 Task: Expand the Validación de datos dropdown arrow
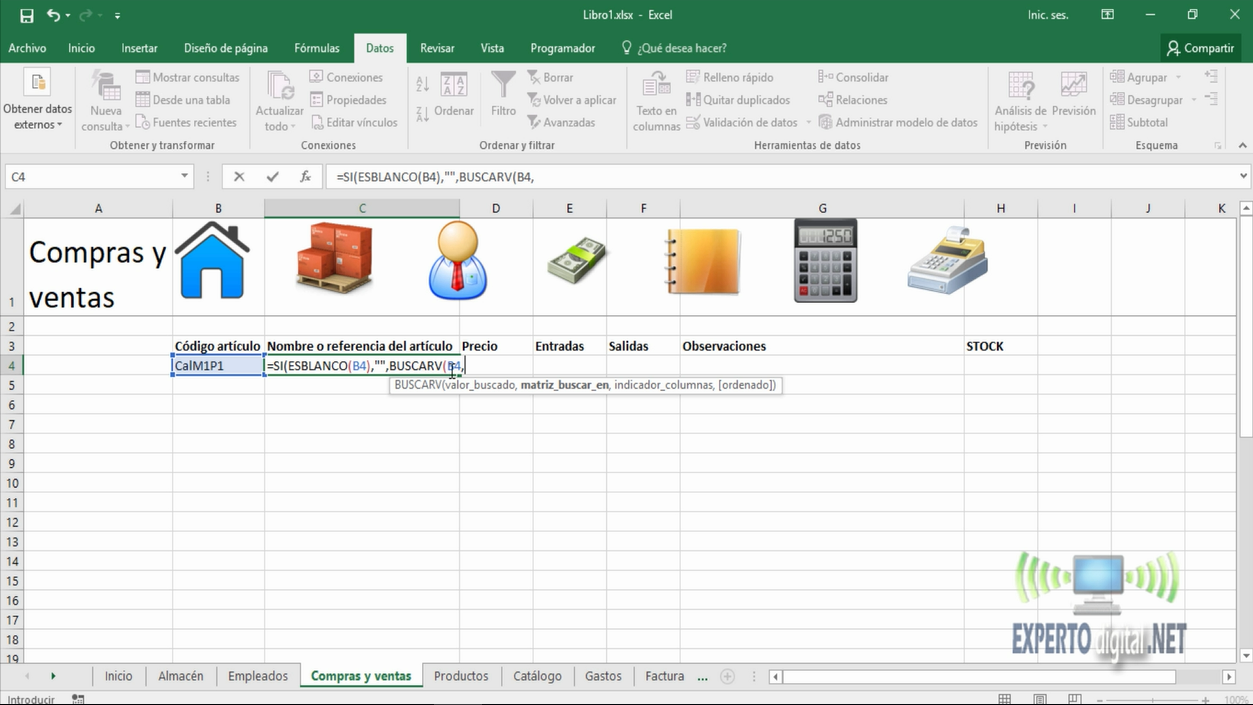(x=808, y=123)
